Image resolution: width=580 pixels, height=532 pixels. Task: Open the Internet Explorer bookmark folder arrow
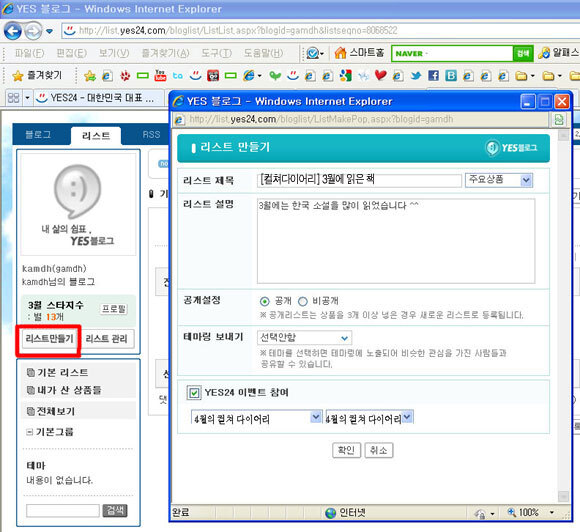(x=259, y=76)
